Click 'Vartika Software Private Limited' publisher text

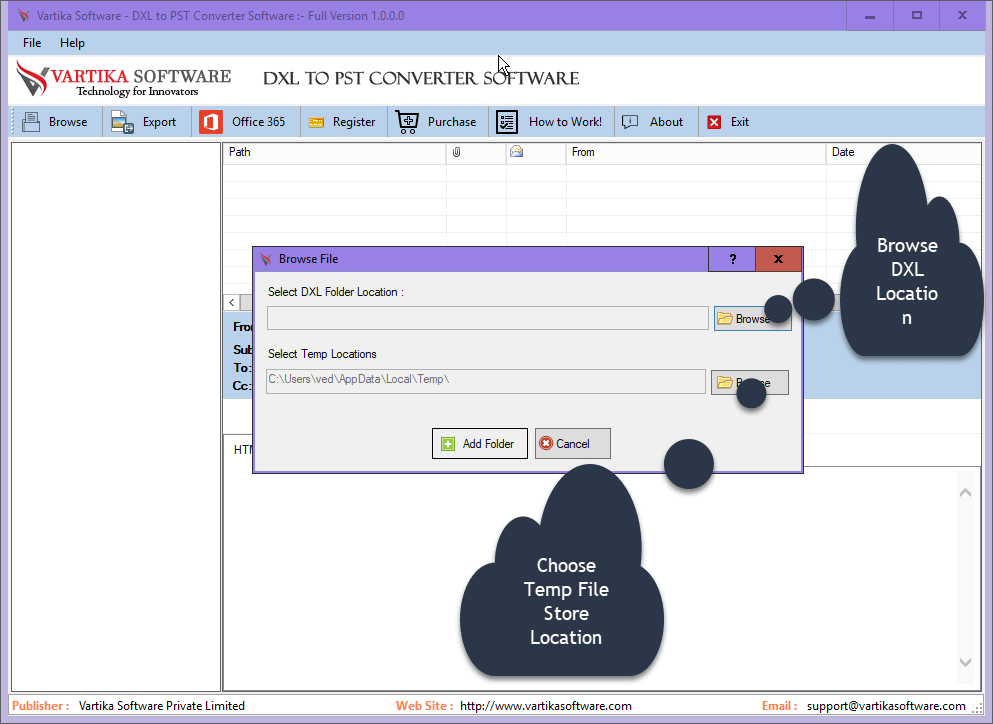[161, 706]
